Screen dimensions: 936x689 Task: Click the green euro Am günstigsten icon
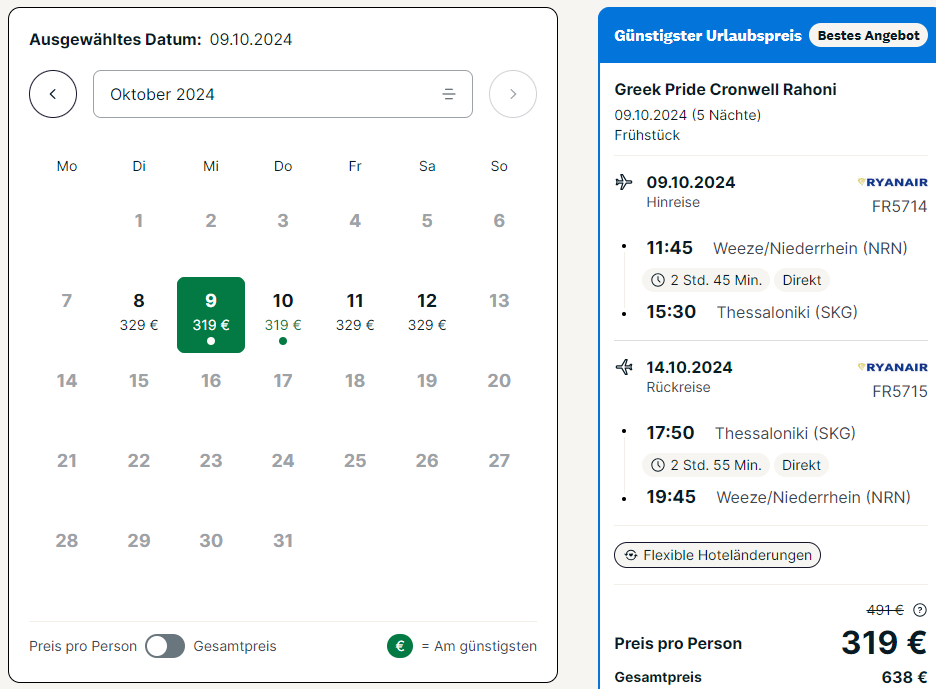pyautogui.click(x=400, y=646)
